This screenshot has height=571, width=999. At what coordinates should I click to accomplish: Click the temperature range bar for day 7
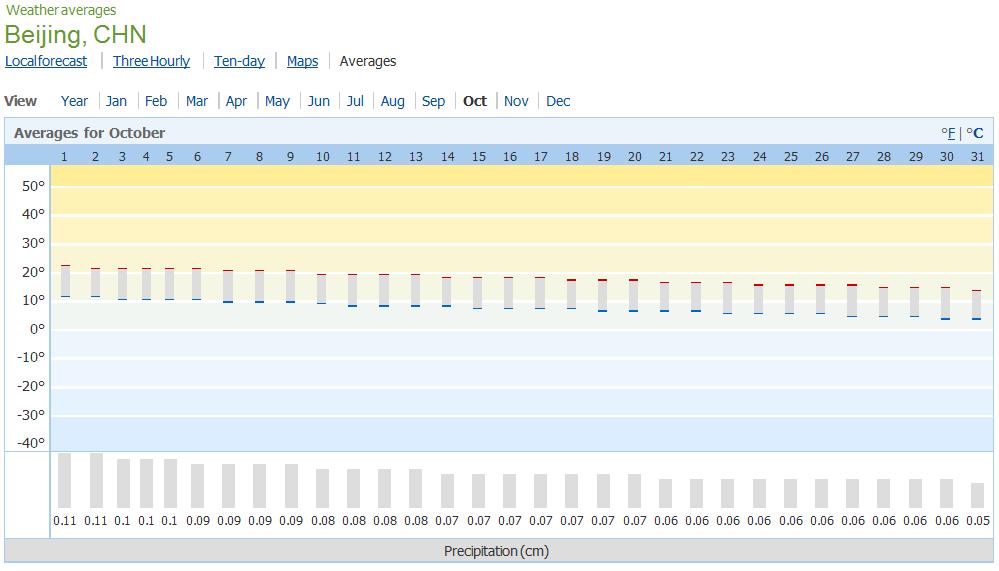coord(228,286)
